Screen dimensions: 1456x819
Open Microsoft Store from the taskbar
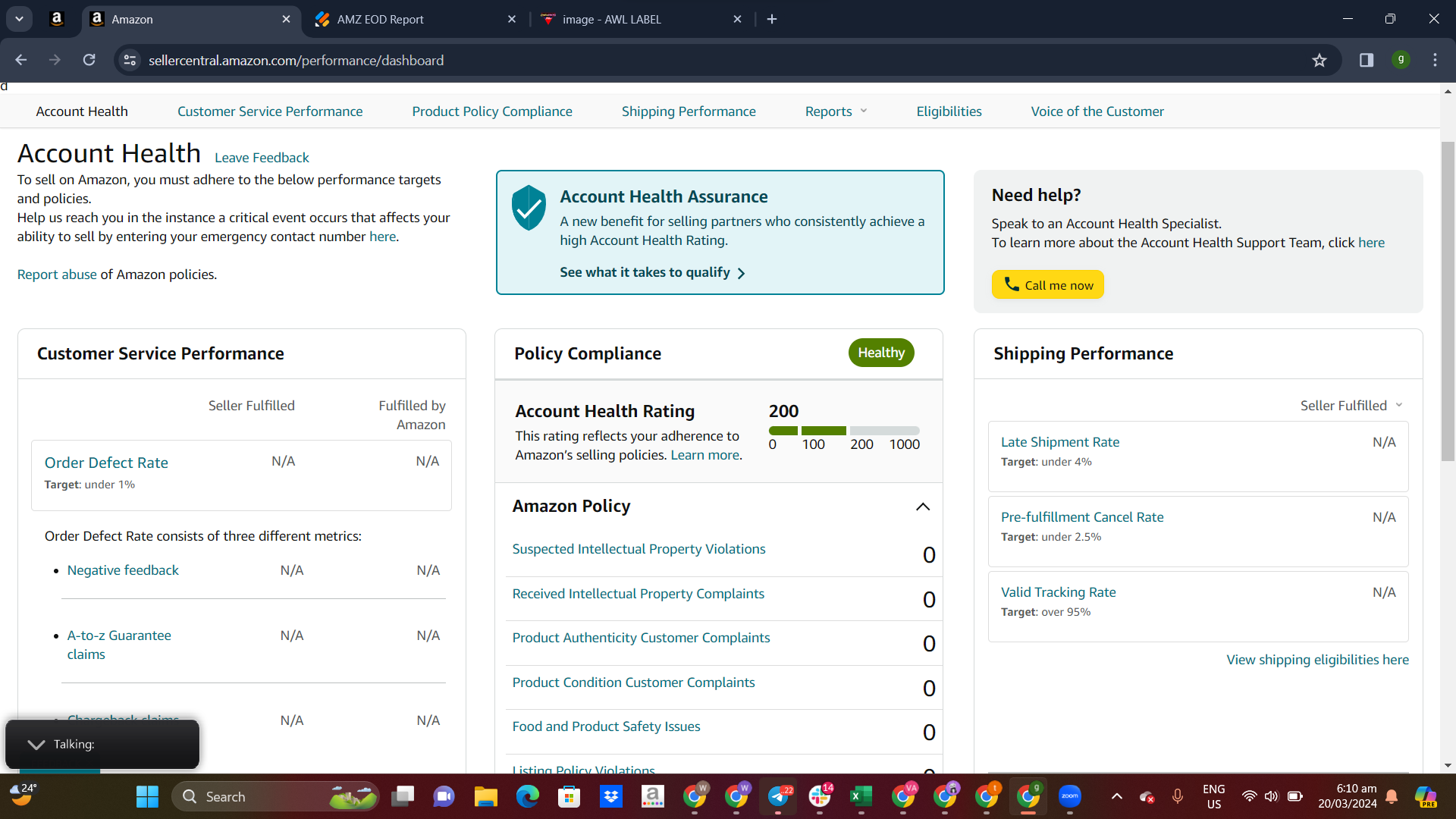569,796
